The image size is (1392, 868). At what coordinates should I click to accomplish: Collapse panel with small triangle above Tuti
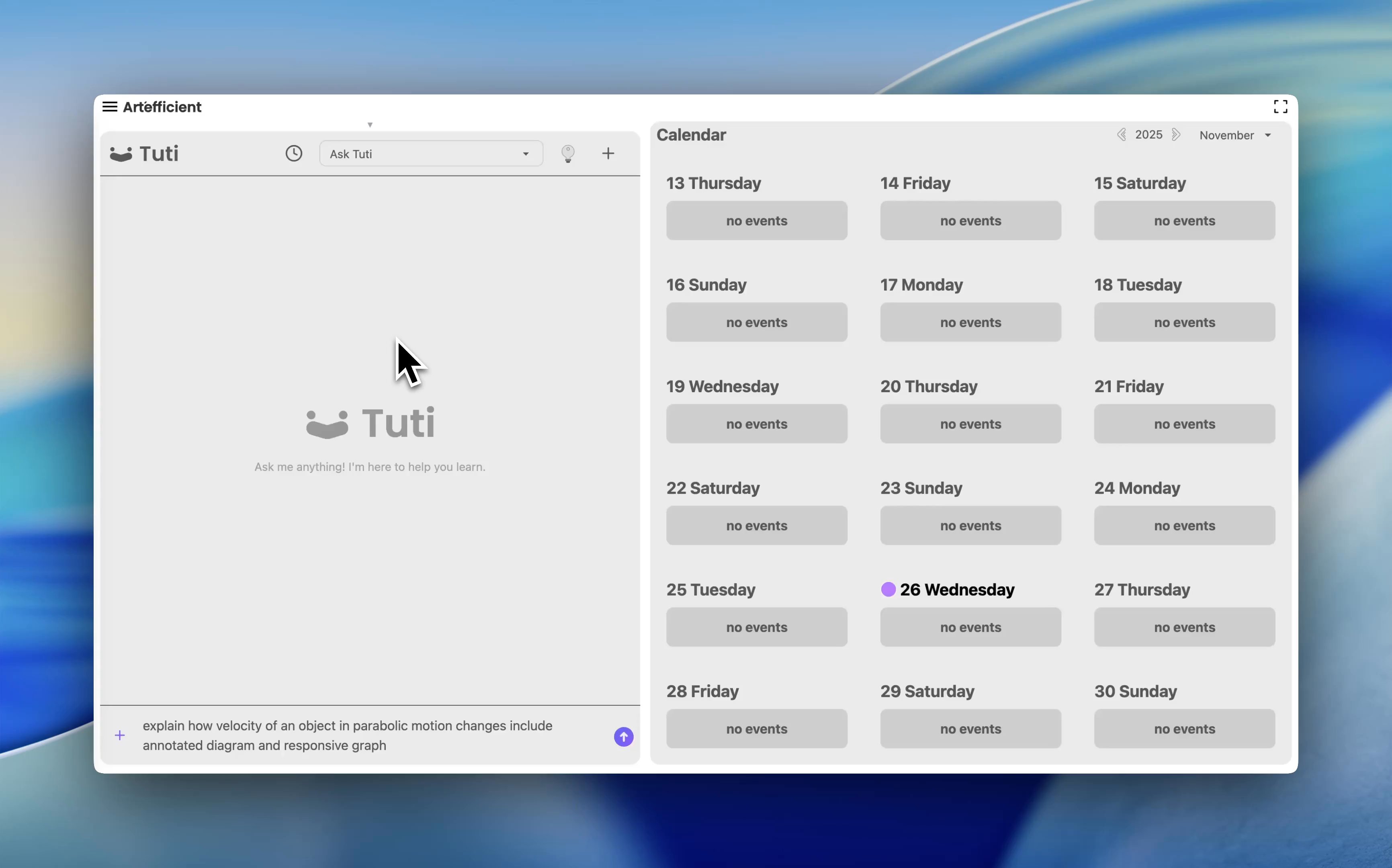[x=370, y=125]
